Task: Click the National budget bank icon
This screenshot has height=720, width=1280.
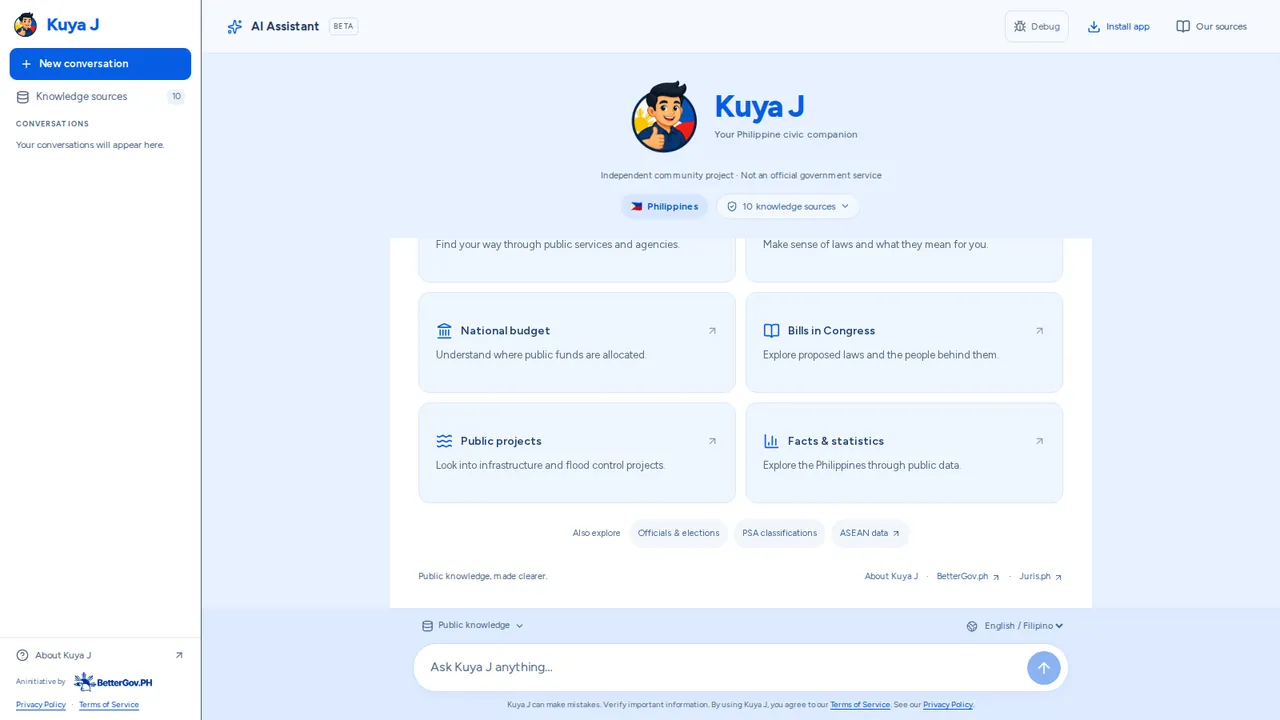Action: [x=444, y=331]
